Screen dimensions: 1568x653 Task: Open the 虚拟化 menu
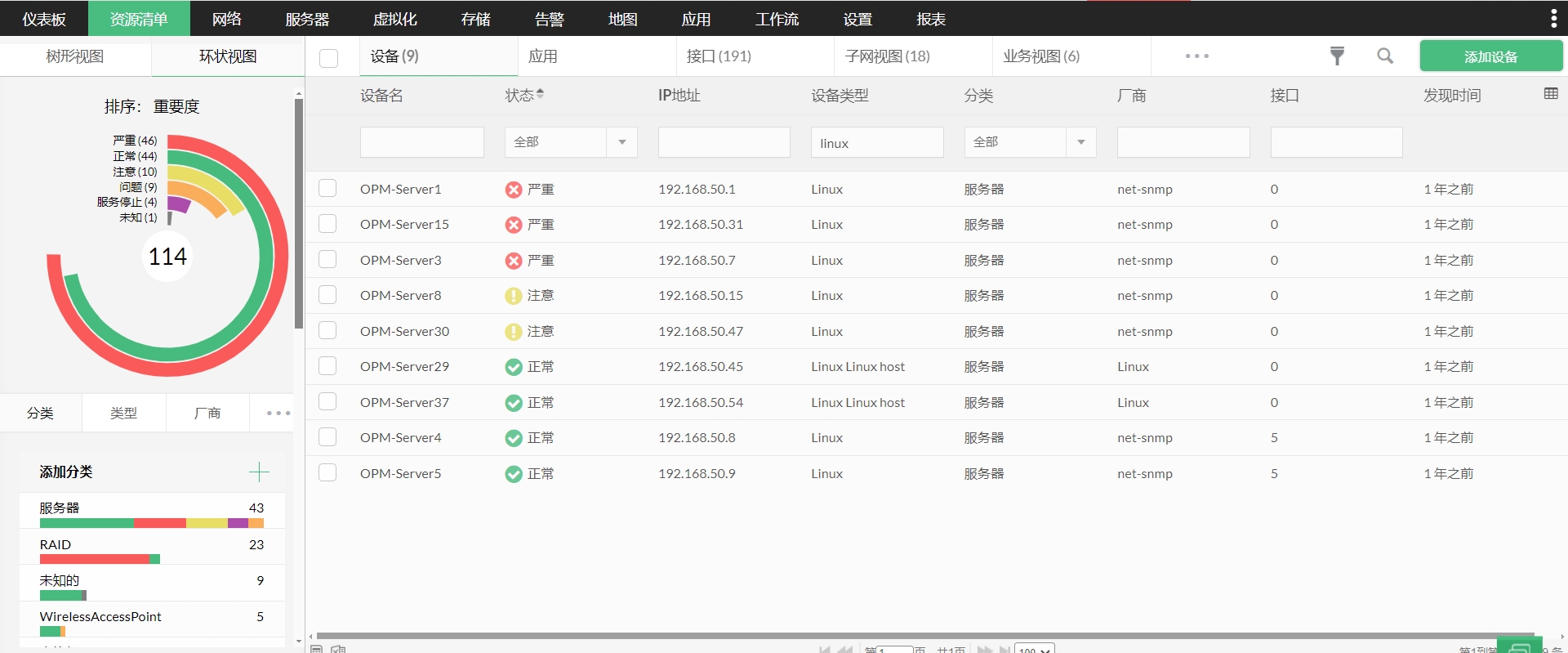(395, 19)
